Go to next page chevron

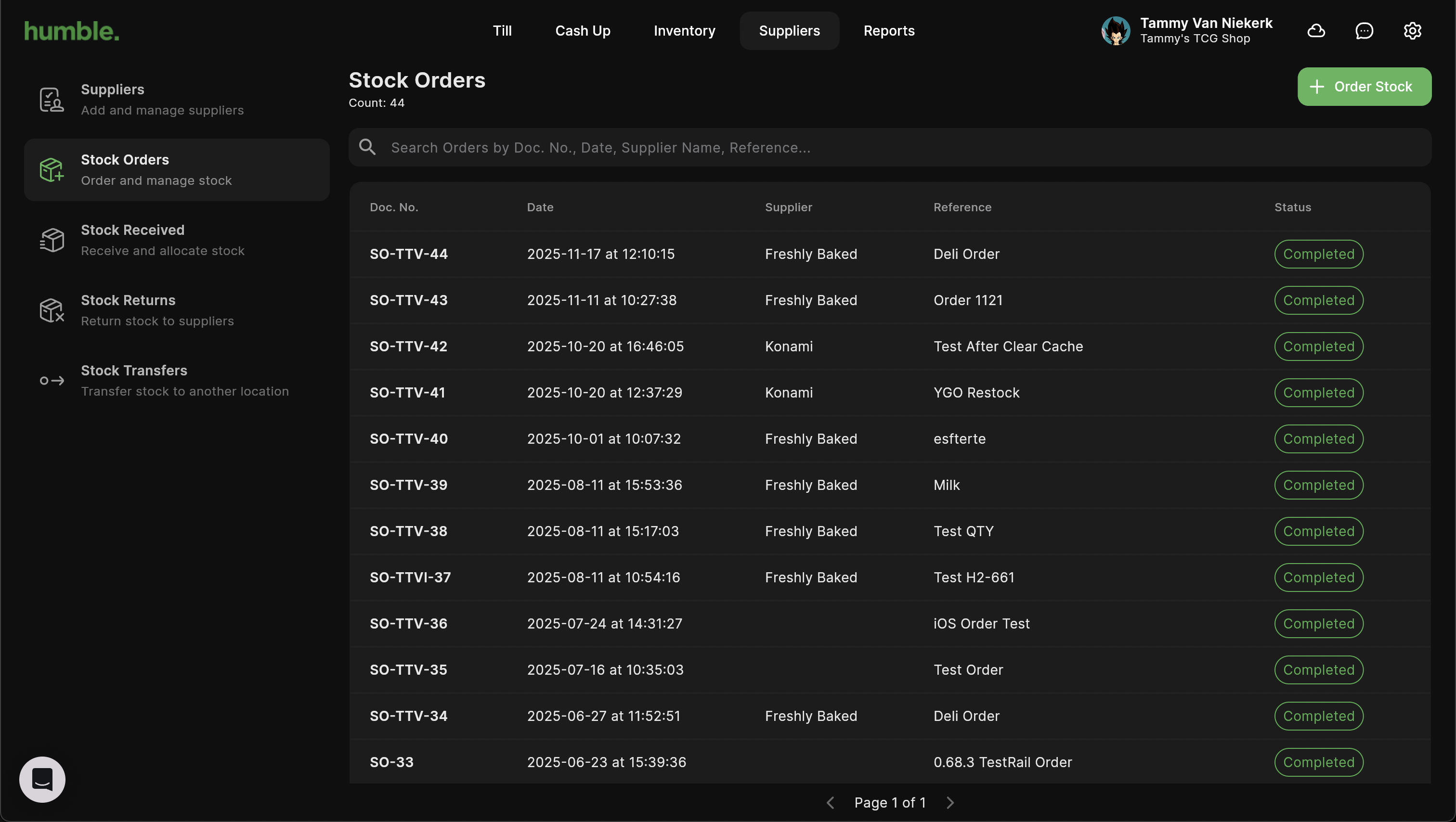pos(950,803)
